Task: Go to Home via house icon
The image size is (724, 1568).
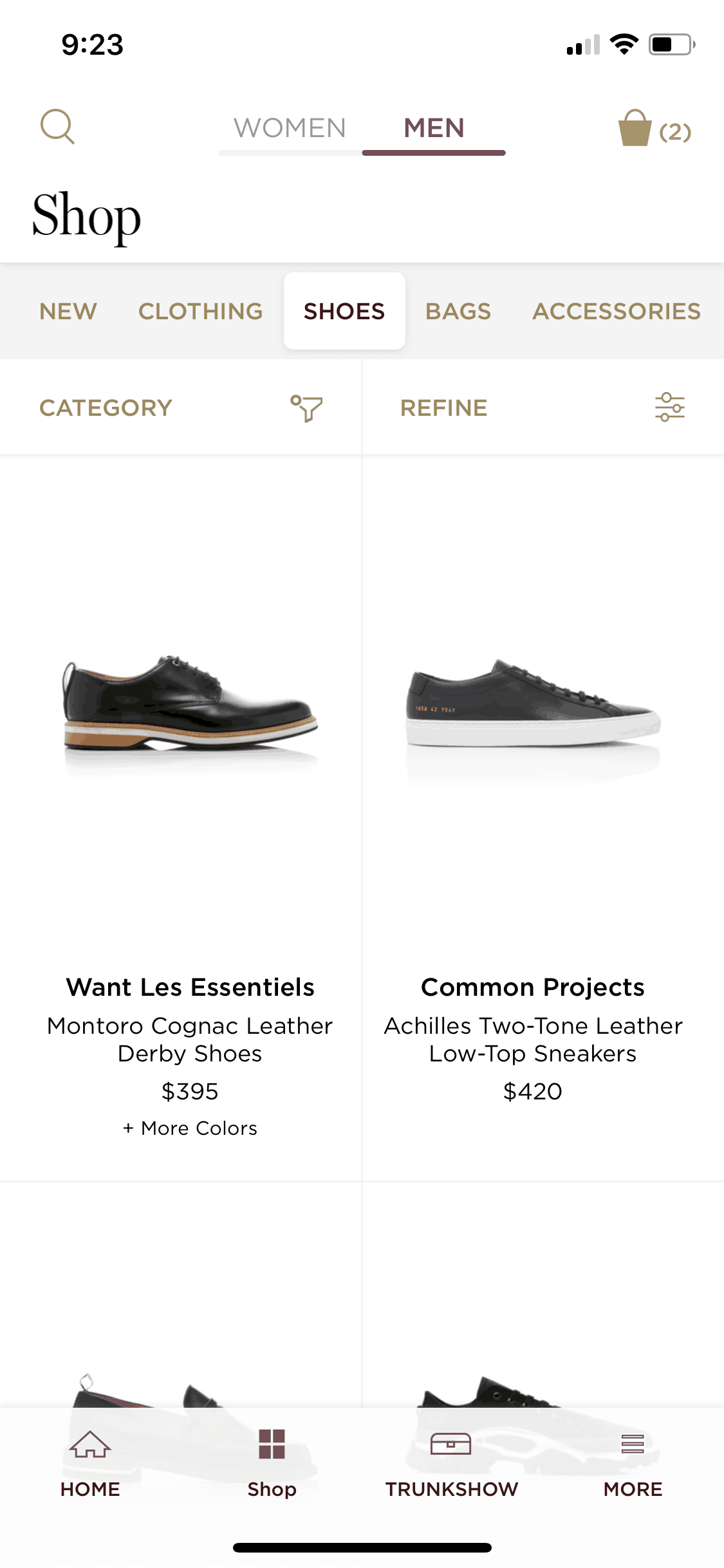Action: 90,1444
